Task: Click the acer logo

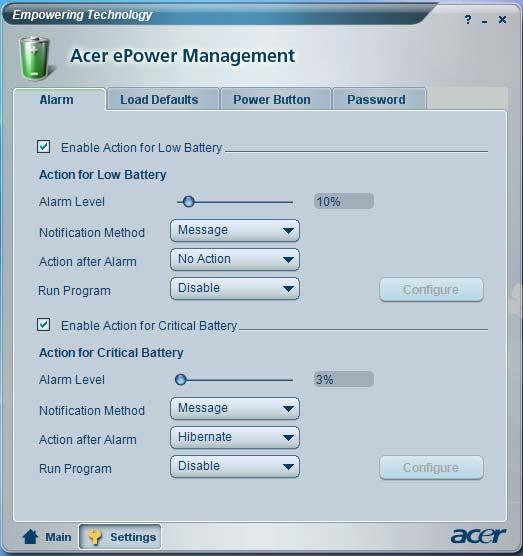Action: coord(478,535)
